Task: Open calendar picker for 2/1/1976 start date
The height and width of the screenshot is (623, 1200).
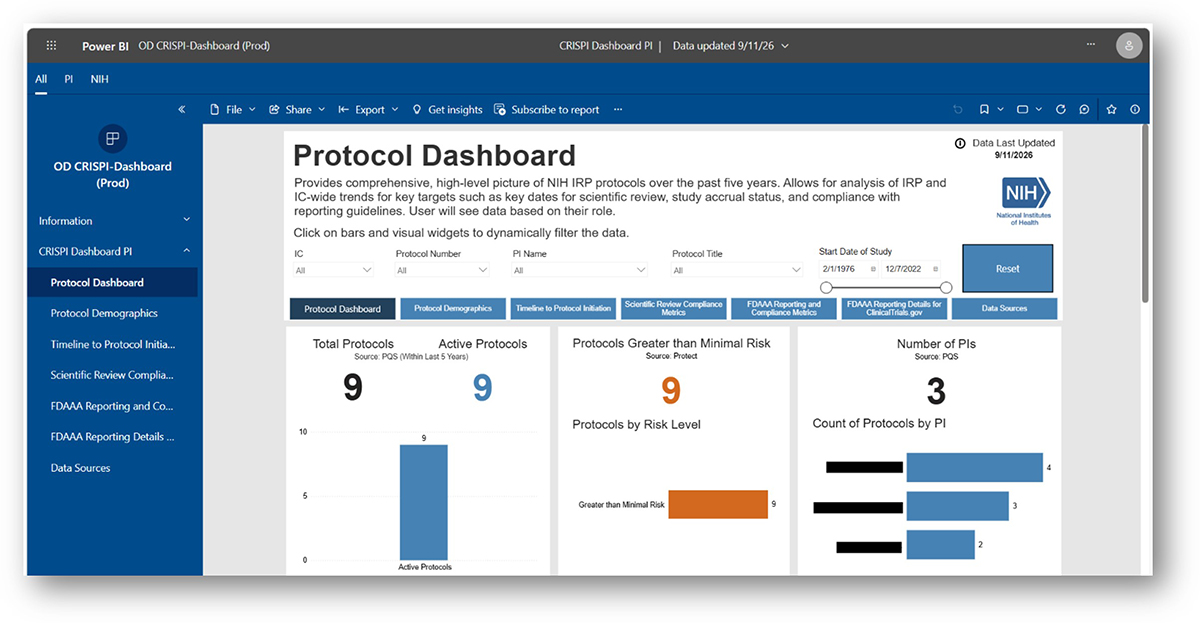Action: (873, 269)
